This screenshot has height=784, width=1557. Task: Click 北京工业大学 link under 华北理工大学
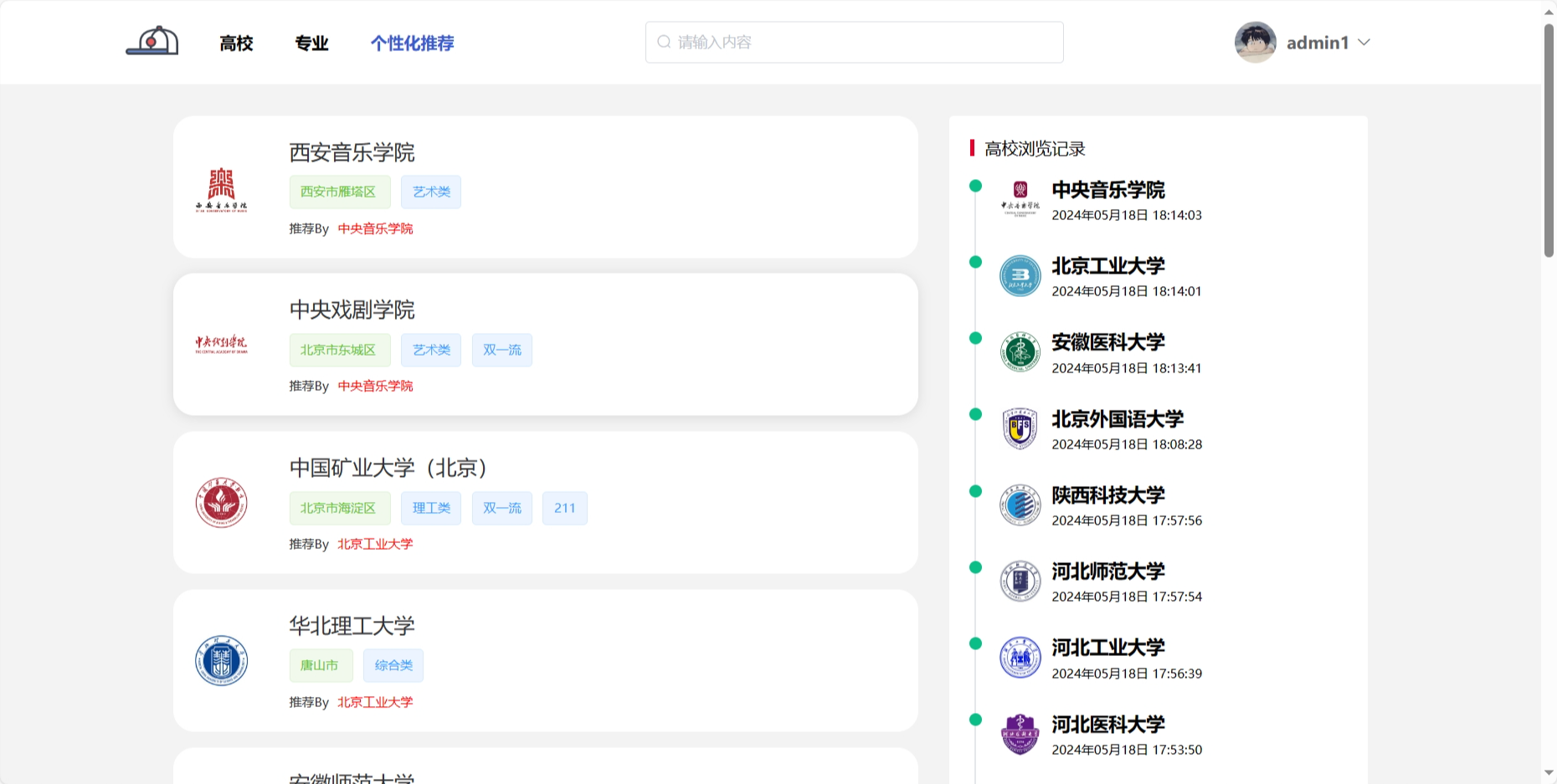(375, 702)
